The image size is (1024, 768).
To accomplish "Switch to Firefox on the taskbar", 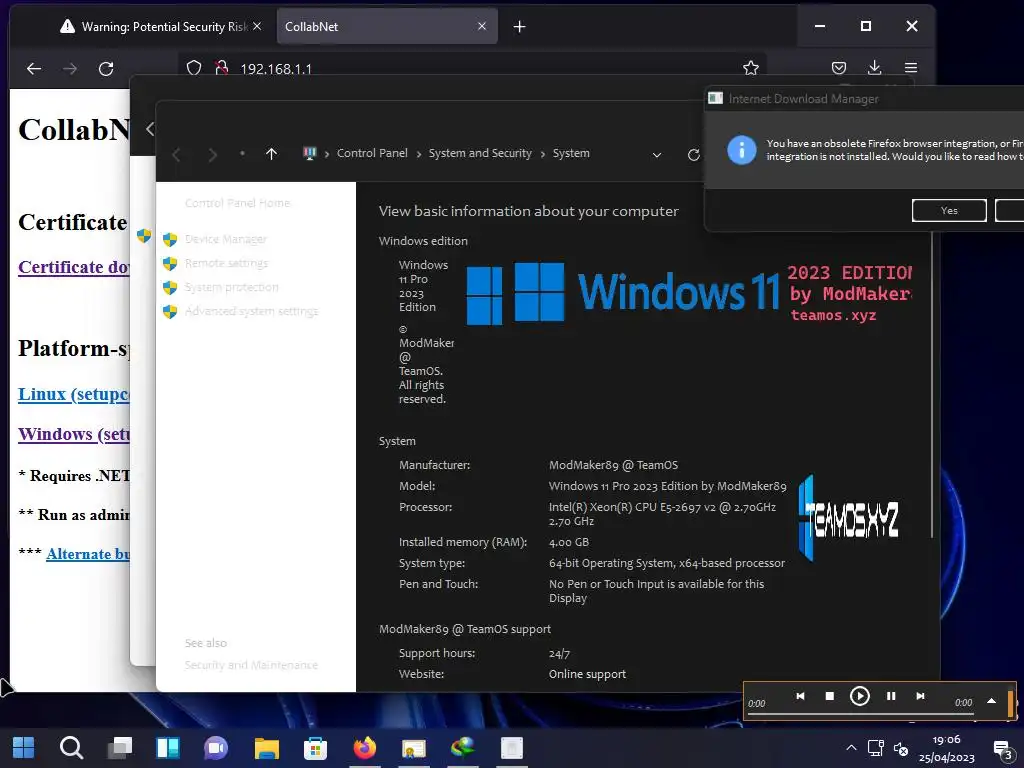I will (364, 748).
